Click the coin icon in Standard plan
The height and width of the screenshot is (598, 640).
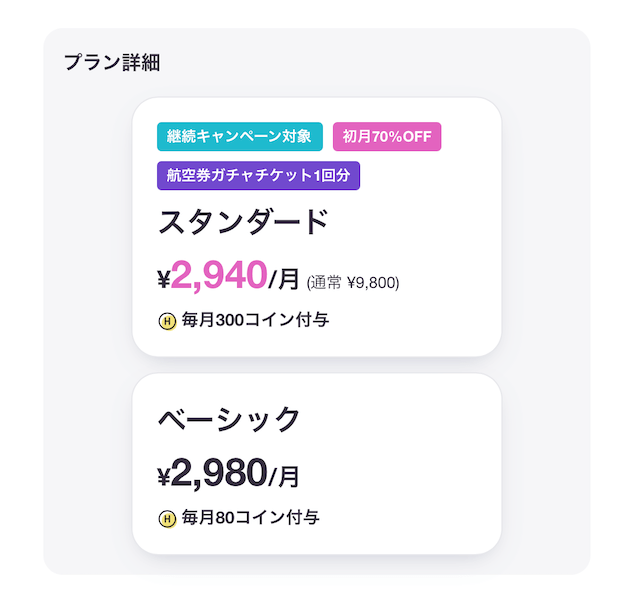[x=167, y=321]
